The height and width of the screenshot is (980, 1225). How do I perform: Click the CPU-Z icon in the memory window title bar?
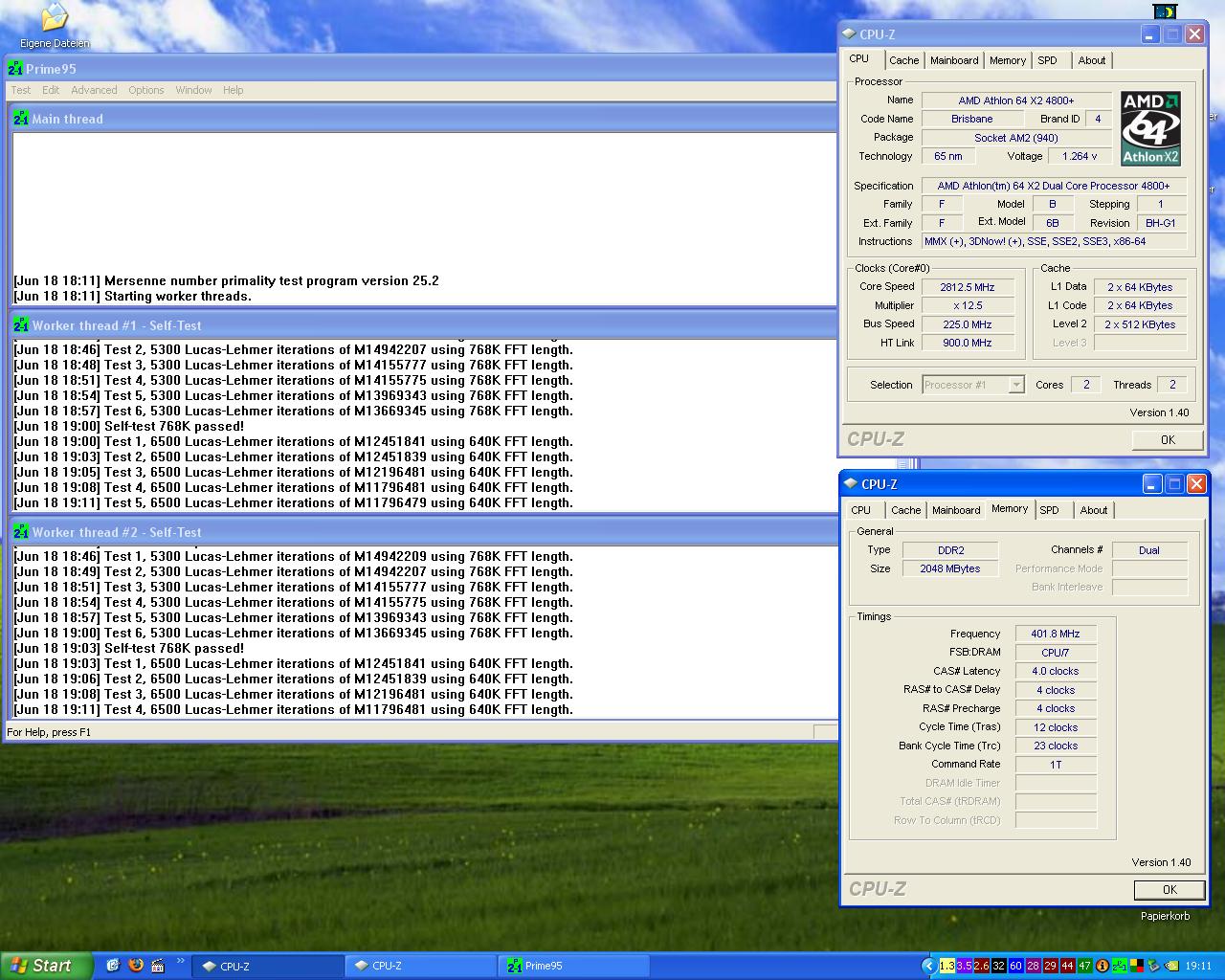(851, 483)
